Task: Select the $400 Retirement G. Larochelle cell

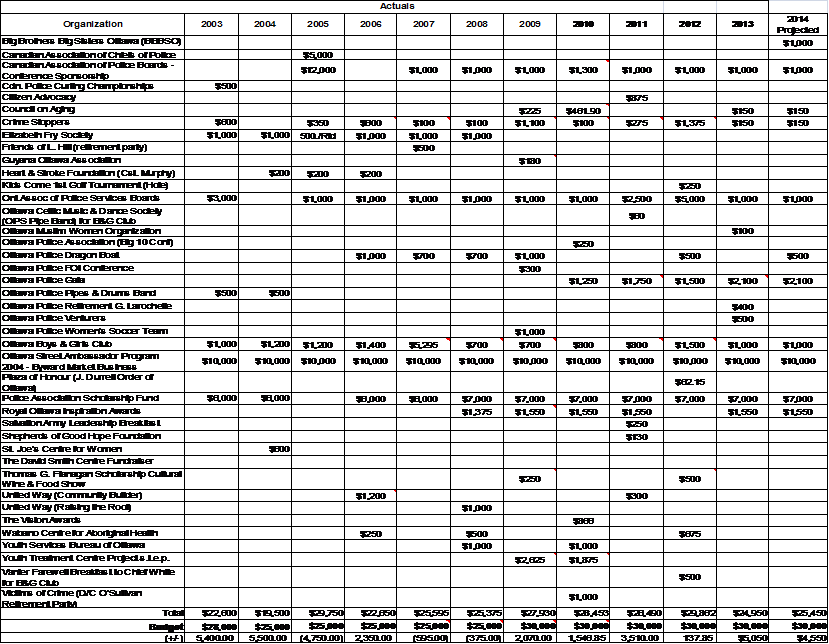Action: tap(743, 307)
